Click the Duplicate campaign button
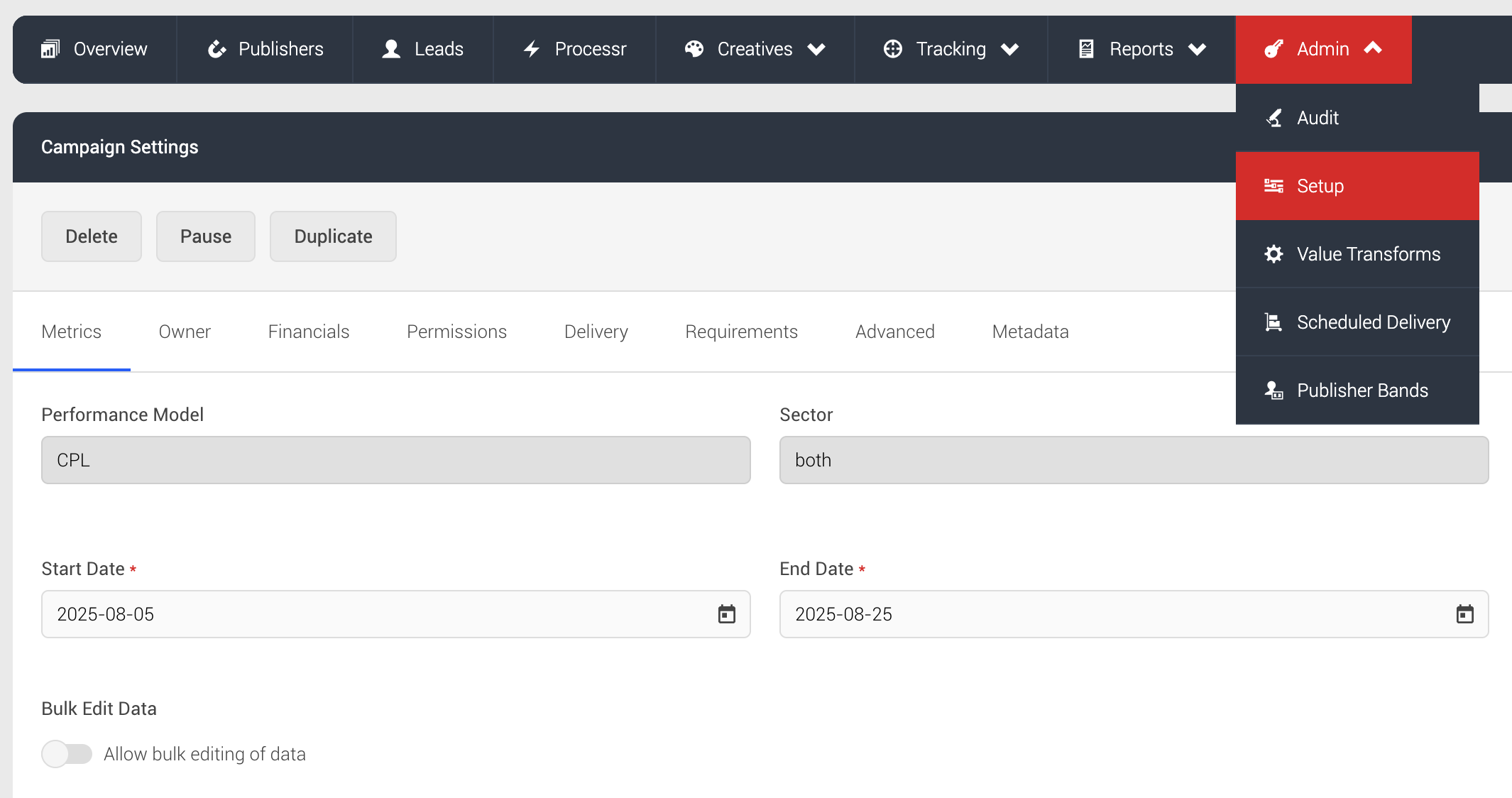 [332, 236]
